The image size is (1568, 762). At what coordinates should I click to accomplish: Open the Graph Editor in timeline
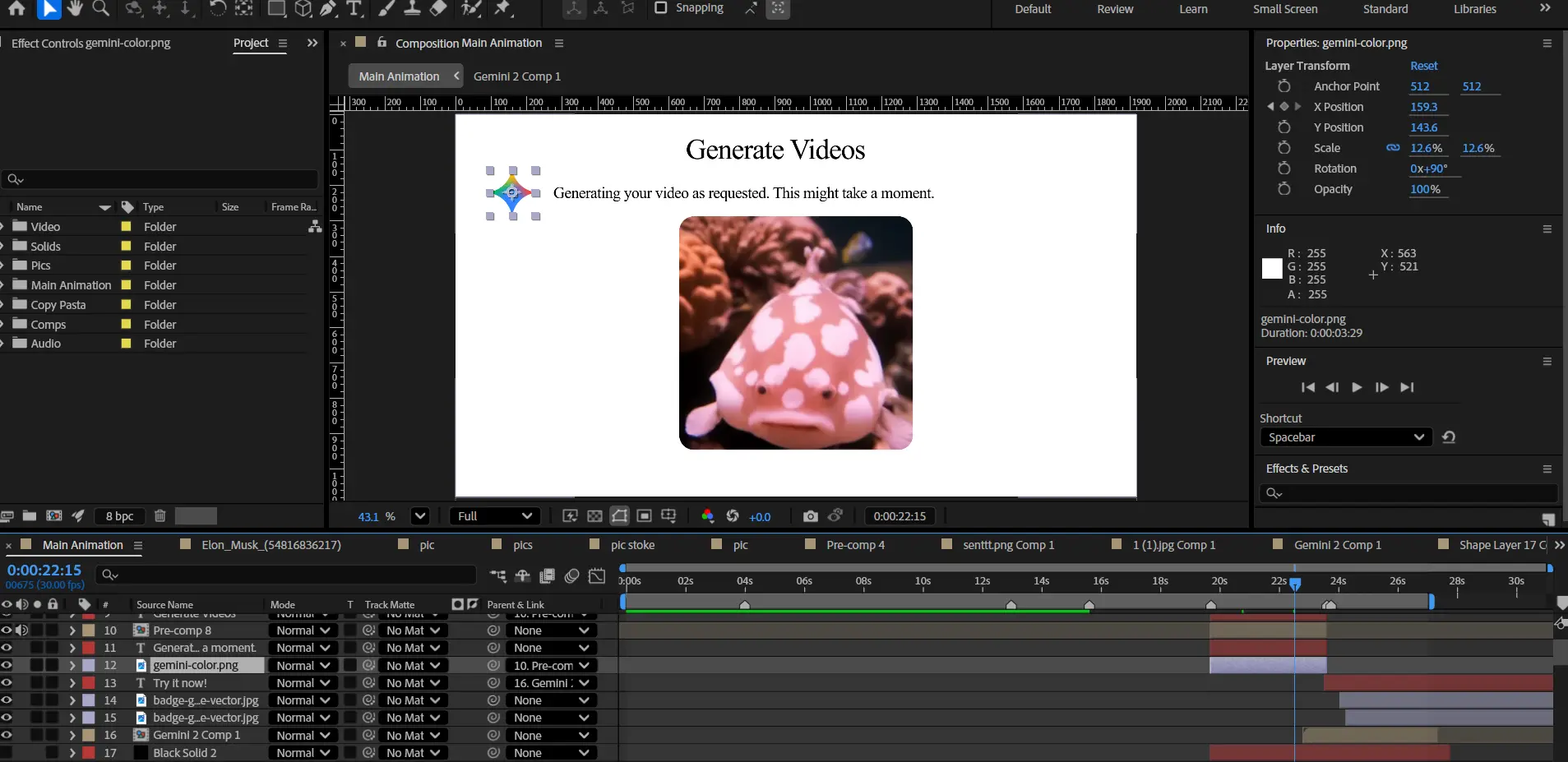[597, 575]
